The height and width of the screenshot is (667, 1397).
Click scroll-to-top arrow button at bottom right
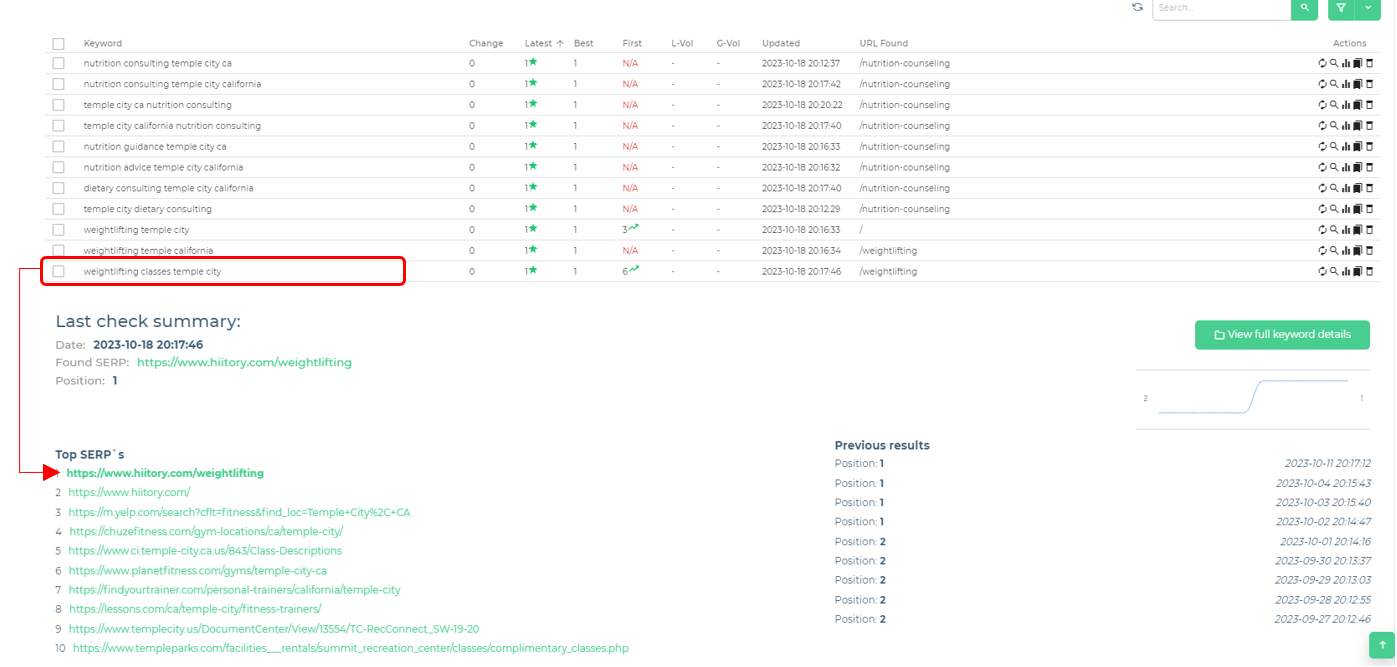[1381, 645]
